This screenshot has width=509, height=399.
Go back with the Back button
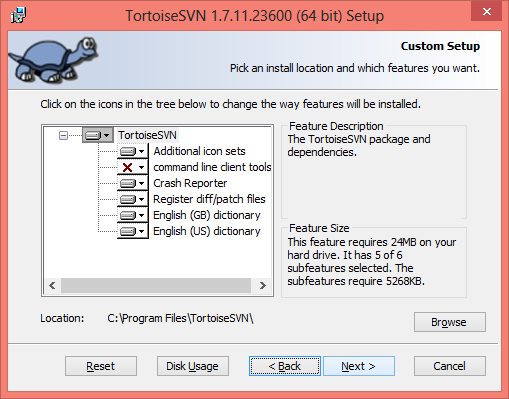click(x=285, y=366)
